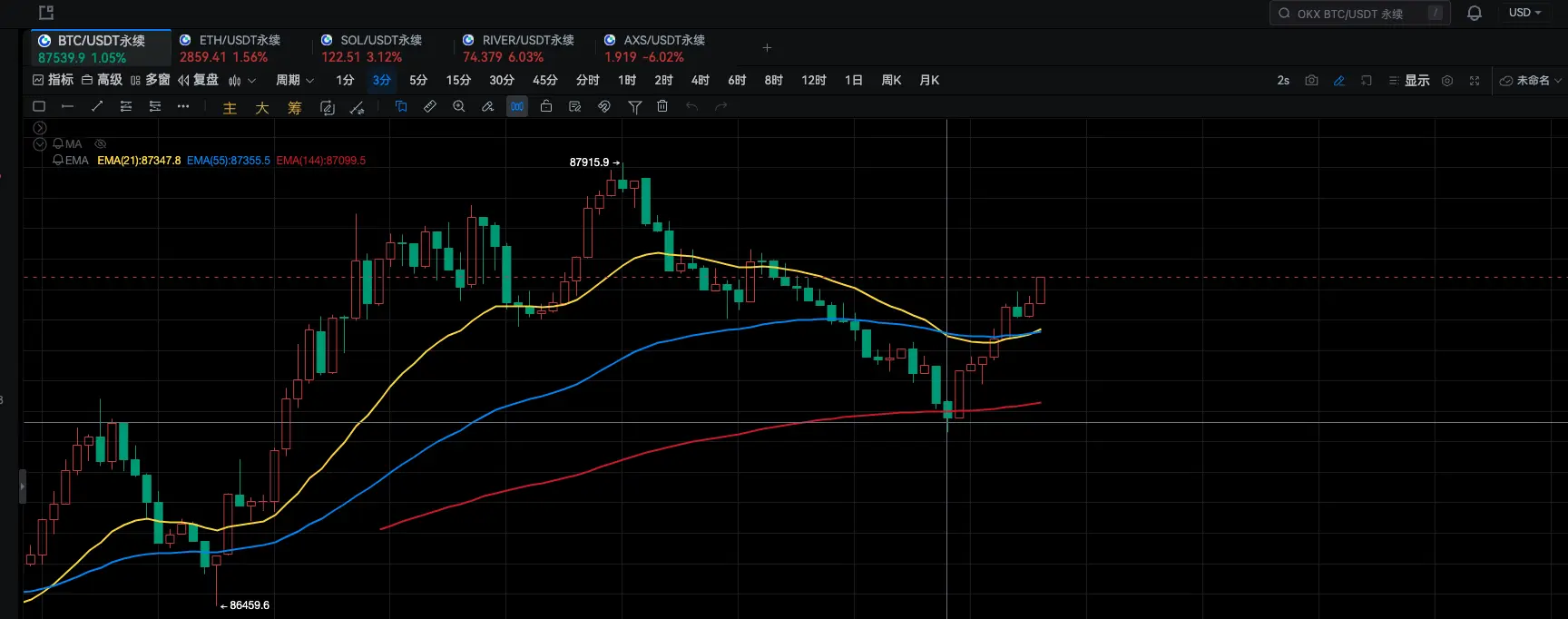Screen dimensions: 1568x619
Task: Open the notifications bell
Action: 1475,13
